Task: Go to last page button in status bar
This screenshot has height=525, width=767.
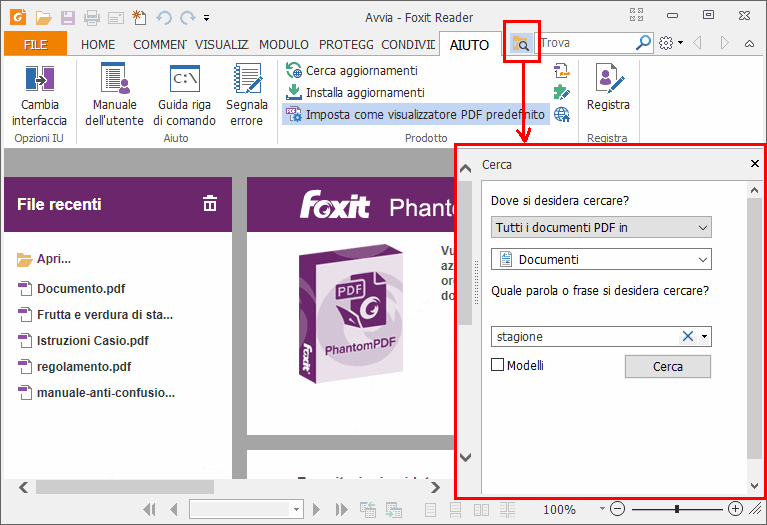Action: [341, 510]
